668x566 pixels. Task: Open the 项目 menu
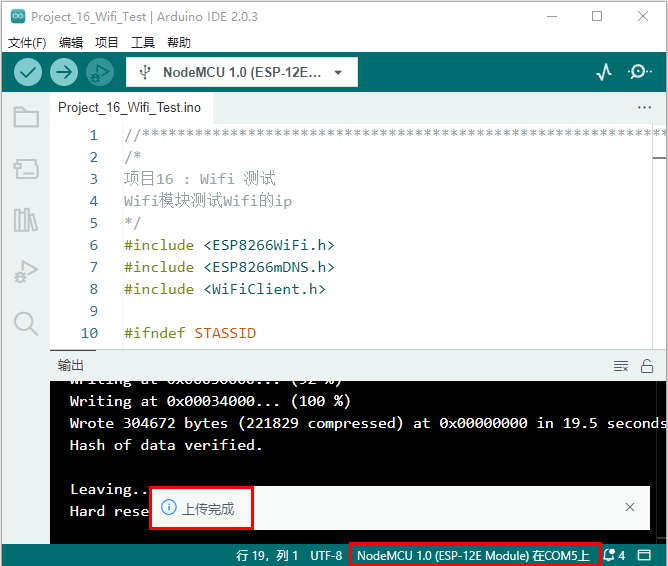[x=107, y=43]
